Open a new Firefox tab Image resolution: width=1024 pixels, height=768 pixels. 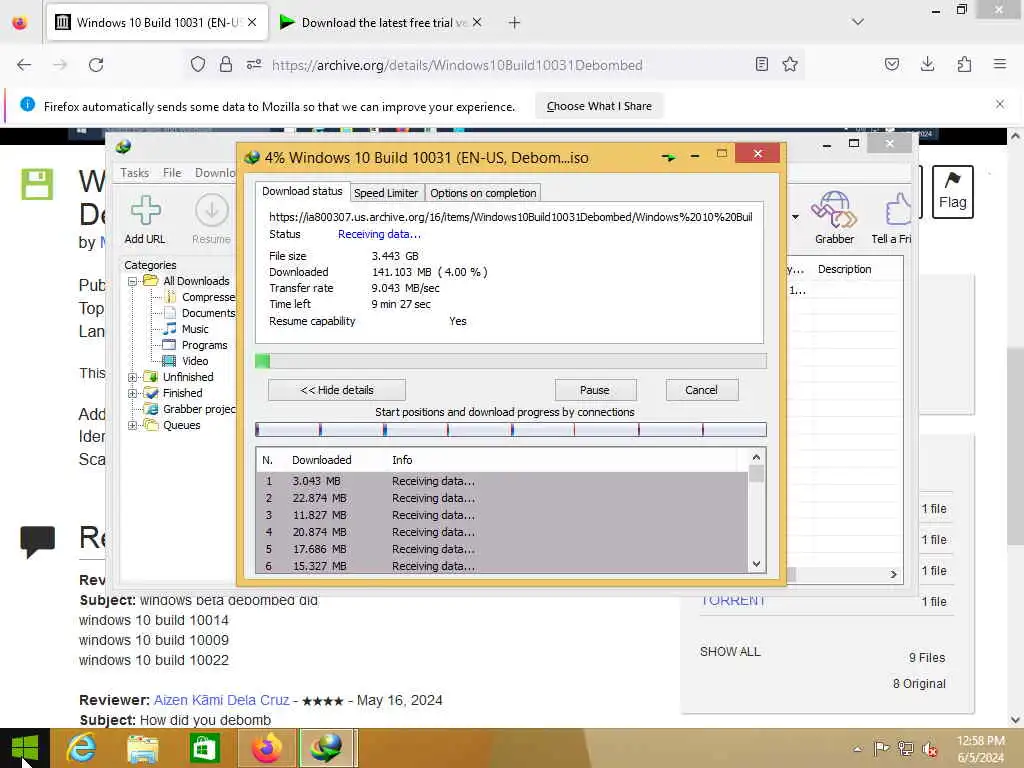coord(514,22)
